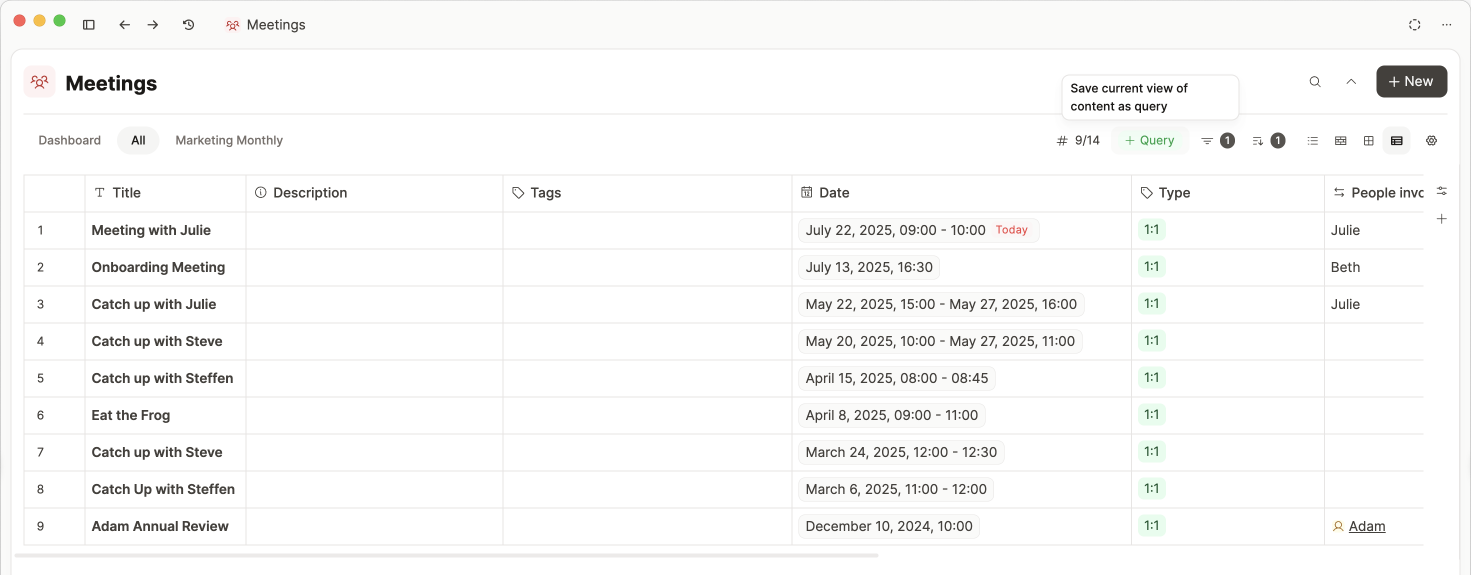Go back with the left arrow
The image size is (1471, 575).
pyautogui.click(x=124, y=25)
